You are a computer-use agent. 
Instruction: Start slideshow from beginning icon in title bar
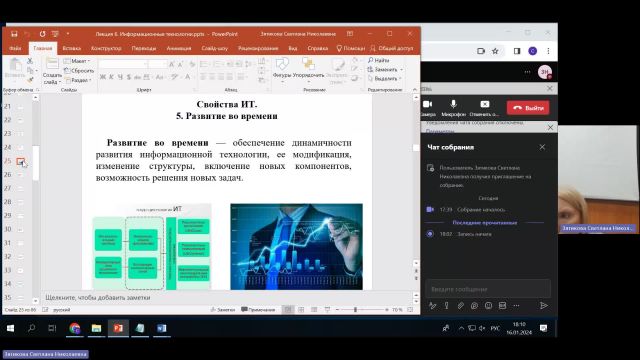click(x=55, y=34)
